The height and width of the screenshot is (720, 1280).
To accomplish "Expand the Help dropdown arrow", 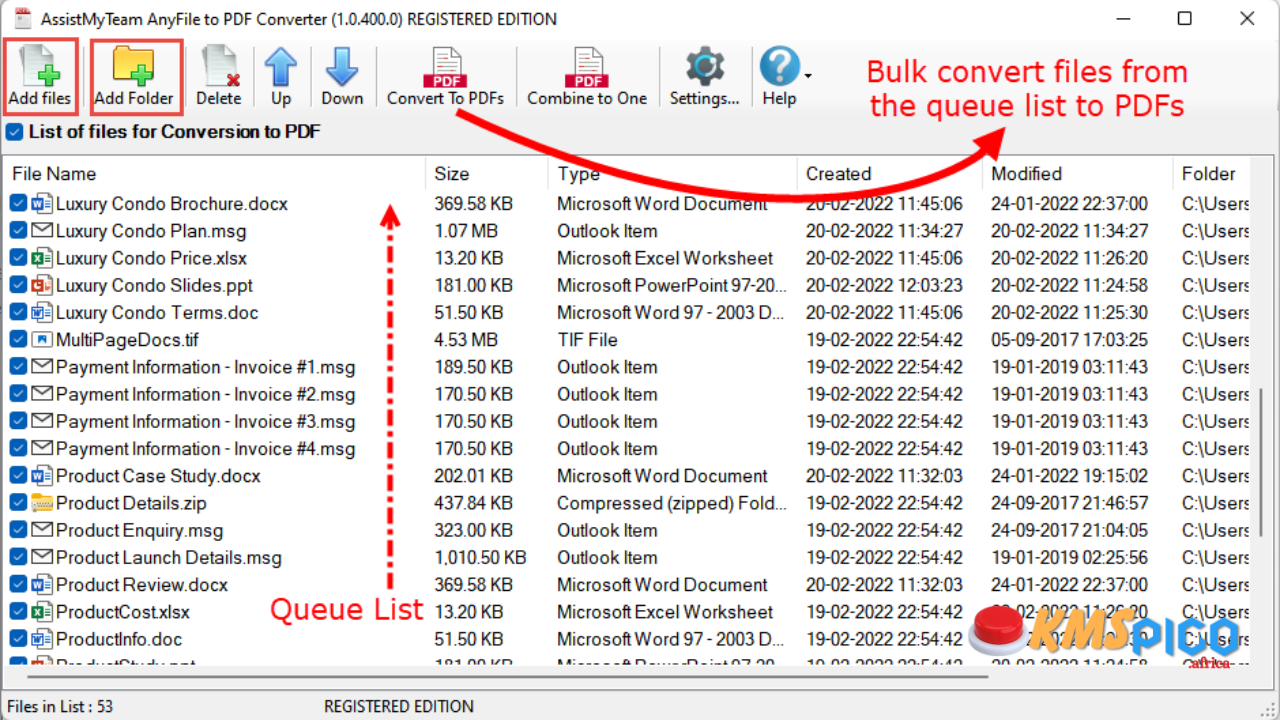I will tap(806, 75).
